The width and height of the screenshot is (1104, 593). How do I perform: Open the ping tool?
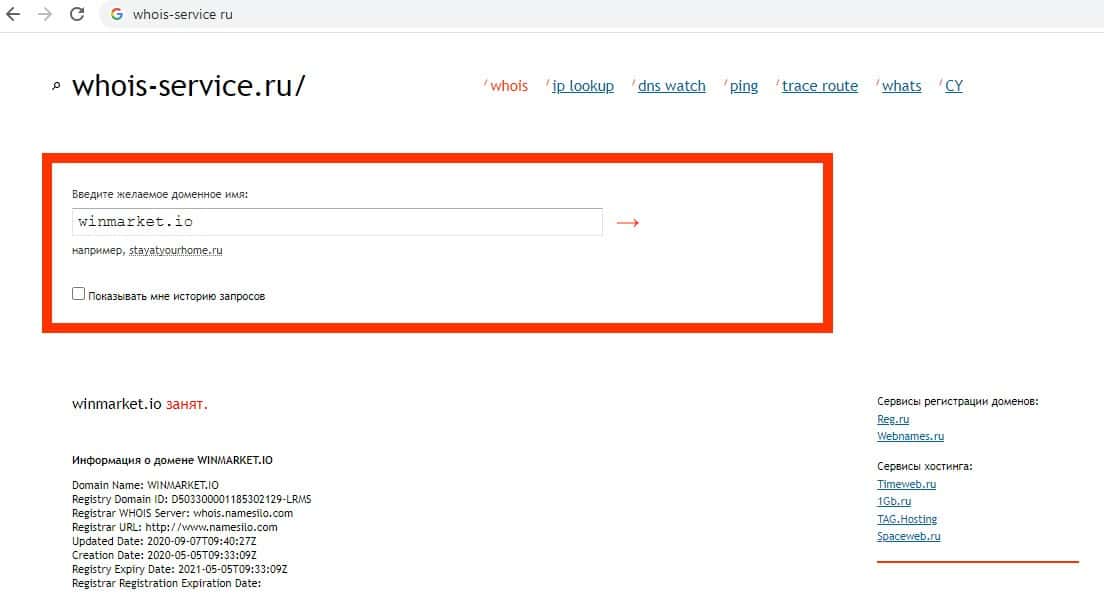tap(744, 86)
